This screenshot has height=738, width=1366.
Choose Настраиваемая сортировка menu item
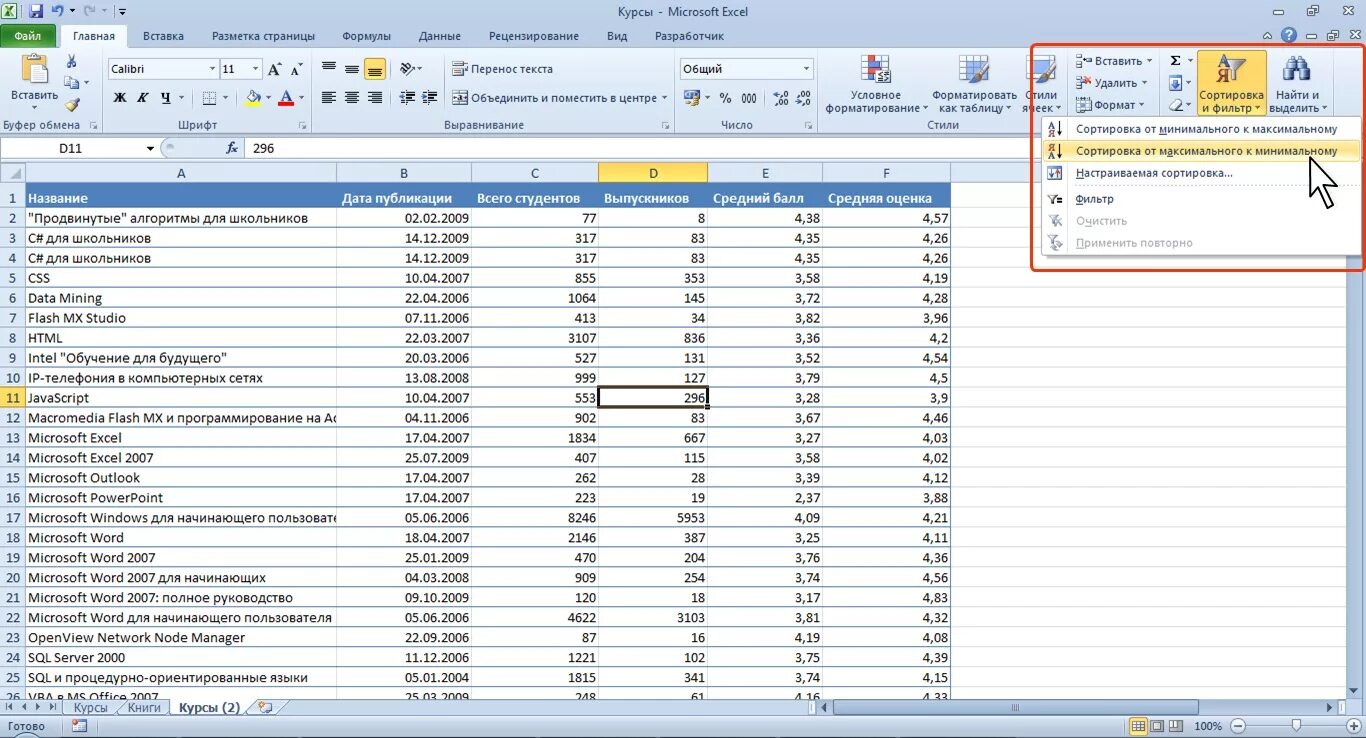point(1202,173)
